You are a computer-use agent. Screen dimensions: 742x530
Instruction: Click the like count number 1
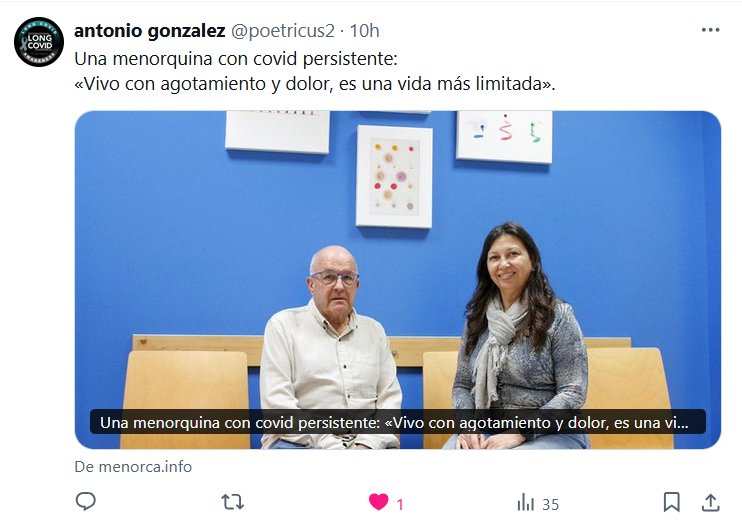coord(400,505)
